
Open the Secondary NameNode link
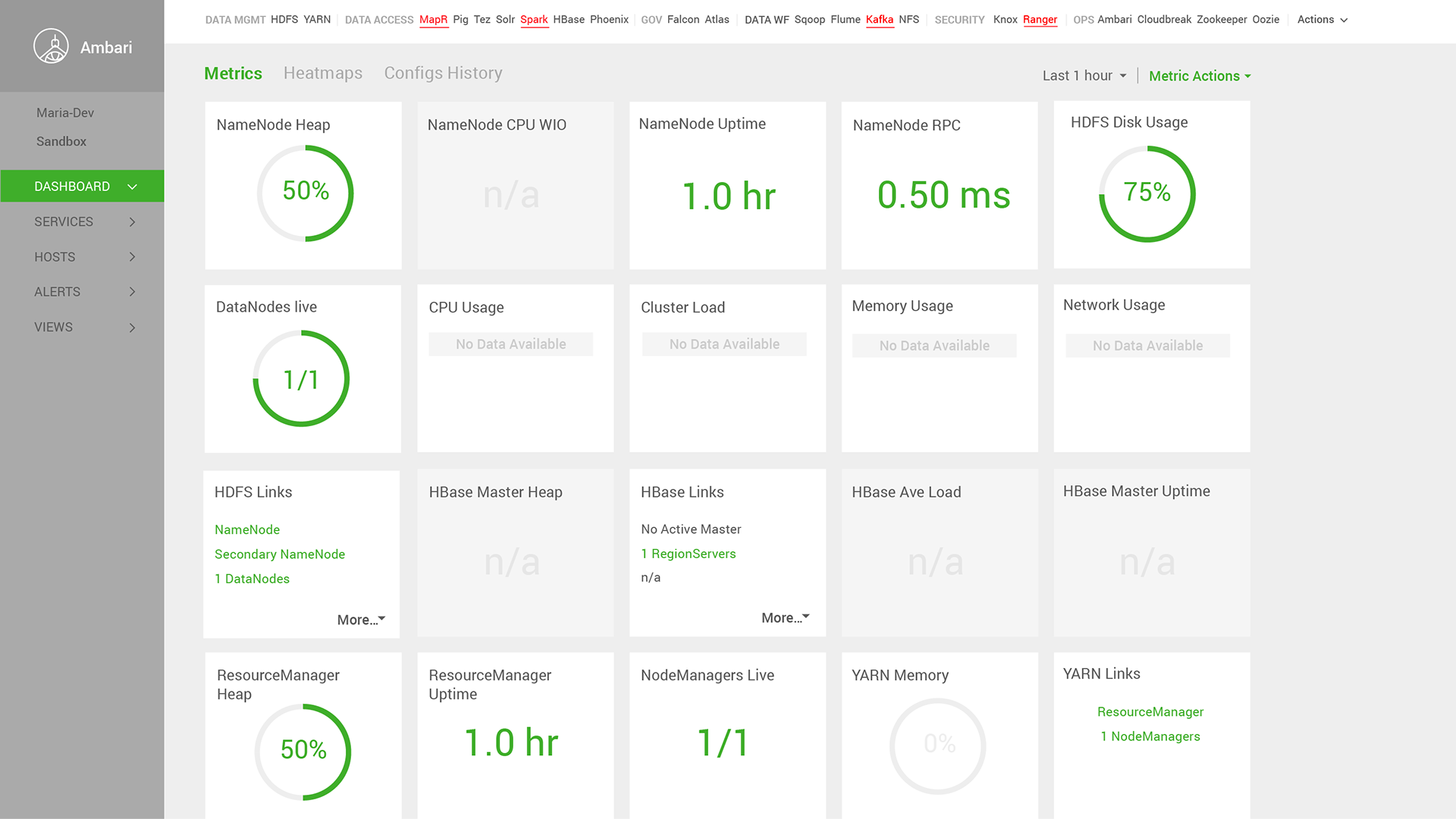280,554
